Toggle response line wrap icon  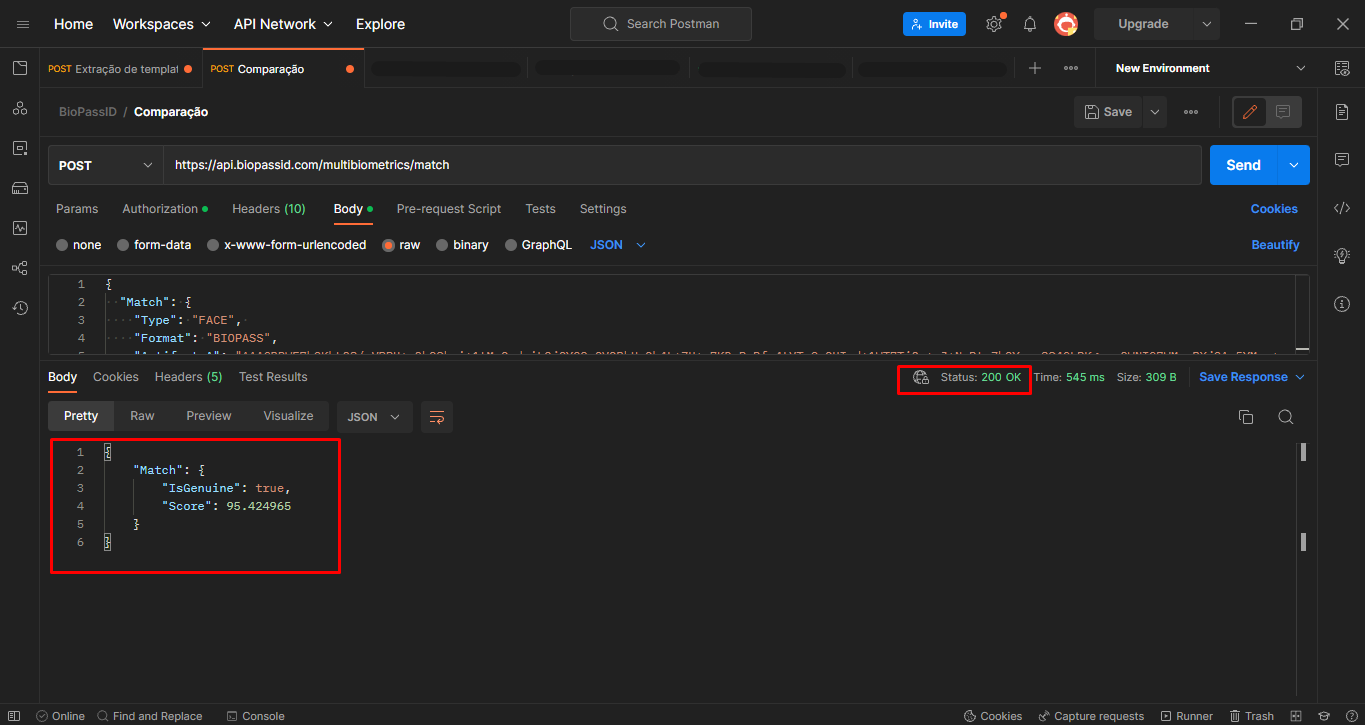coord(437,417)
